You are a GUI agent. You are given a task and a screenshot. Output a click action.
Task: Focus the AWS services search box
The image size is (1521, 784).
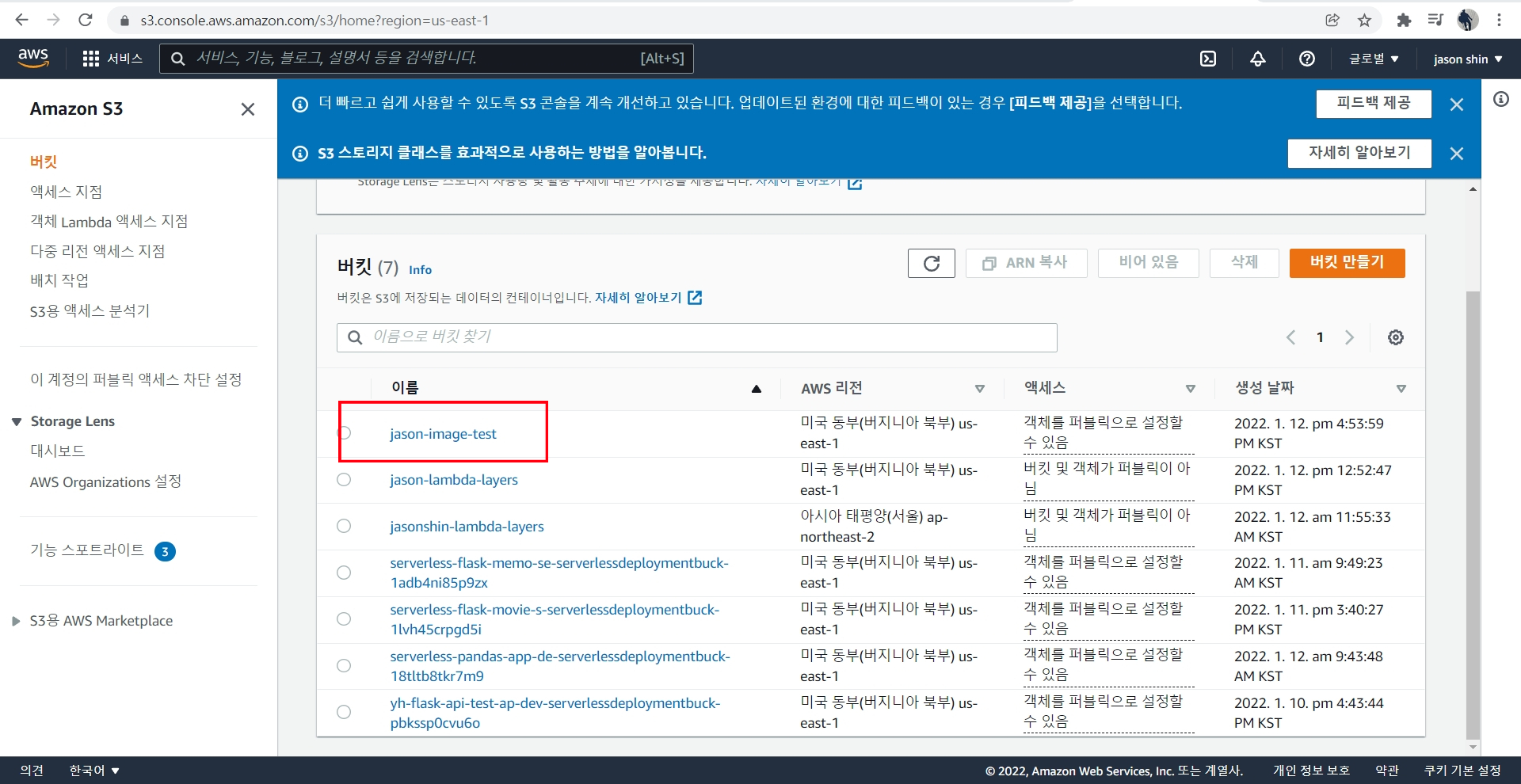(426, 59)
